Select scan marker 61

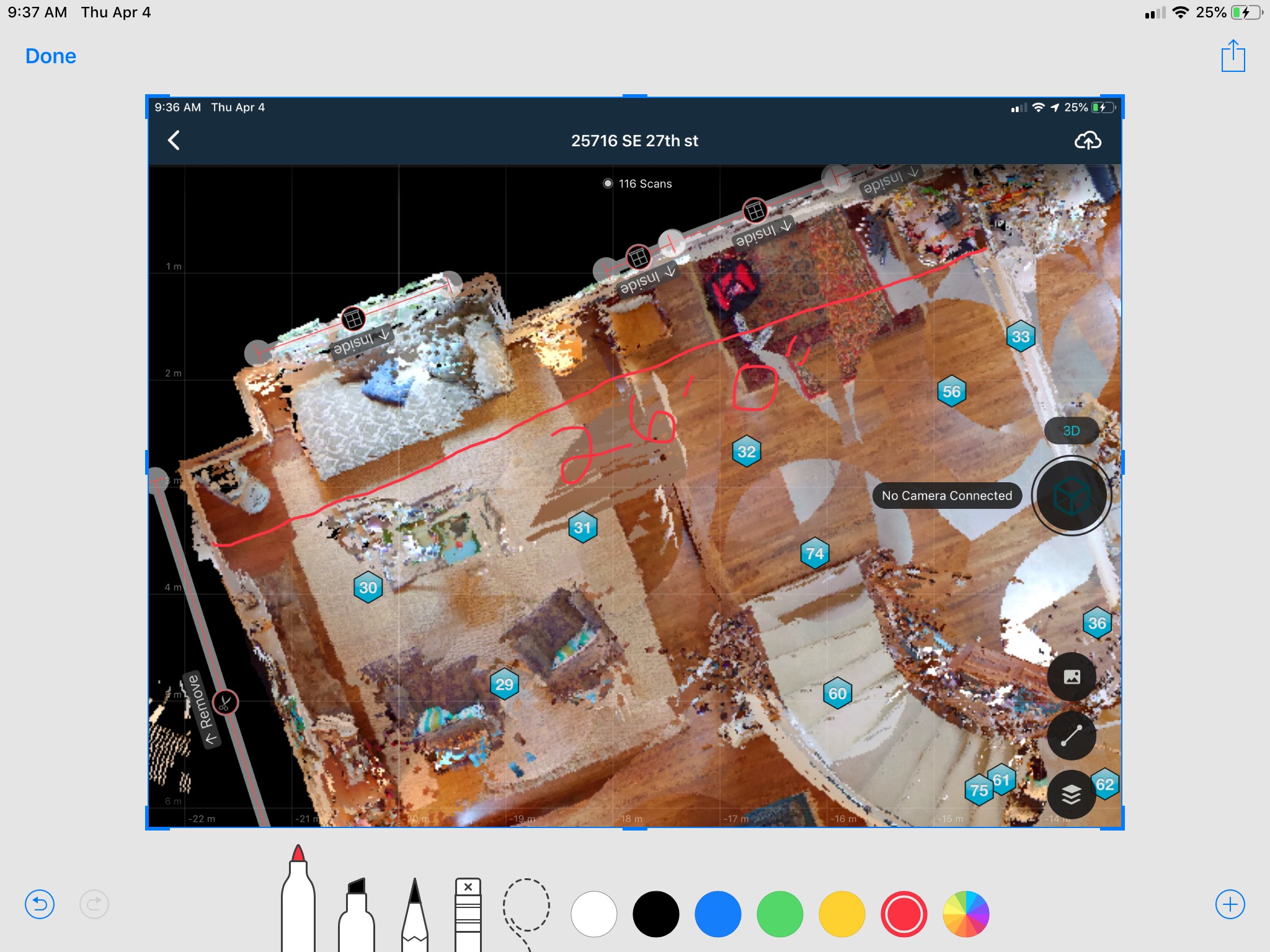[1003, 780]
